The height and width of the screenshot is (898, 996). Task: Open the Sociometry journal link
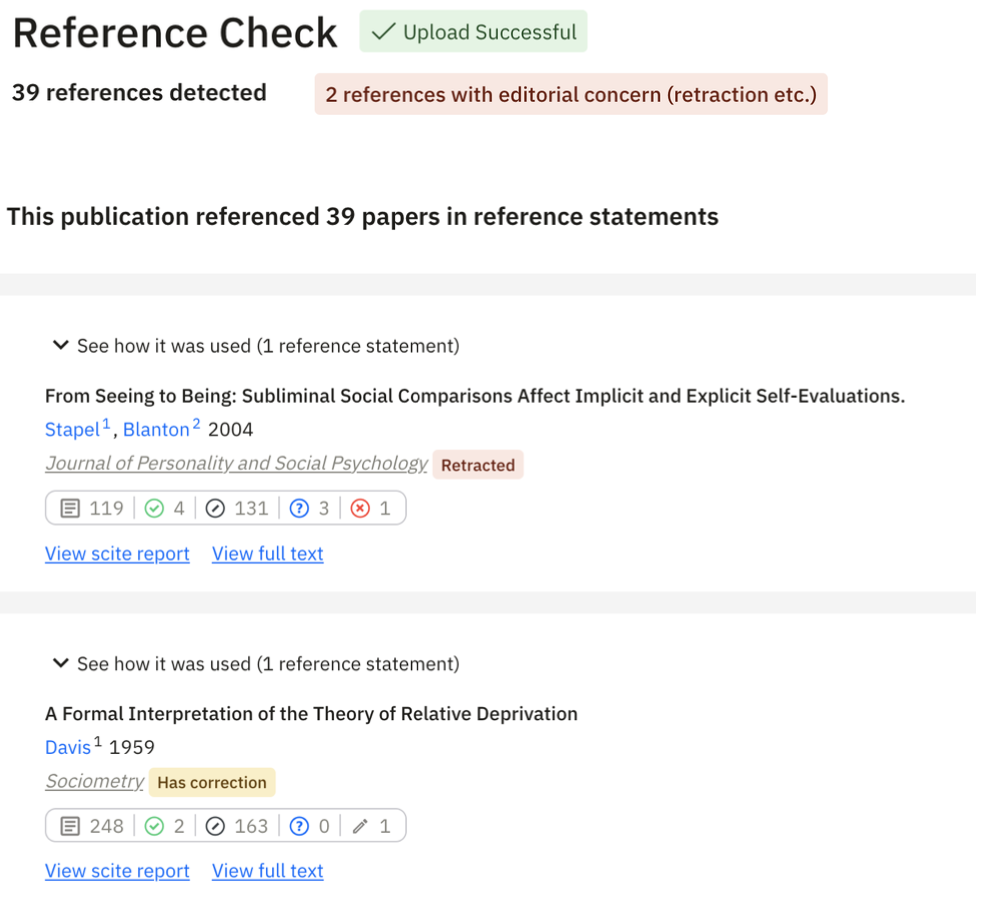point(94,781)
